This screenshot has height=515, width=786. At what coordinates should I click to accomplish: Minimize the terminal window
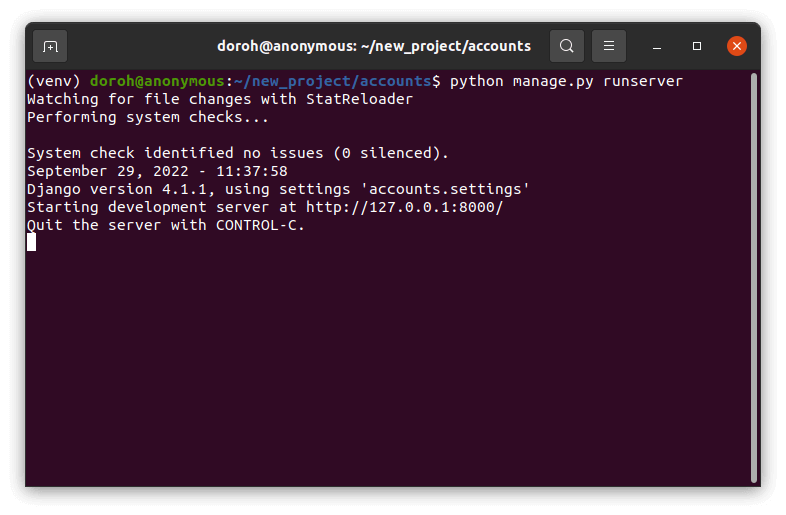(659, 46)
